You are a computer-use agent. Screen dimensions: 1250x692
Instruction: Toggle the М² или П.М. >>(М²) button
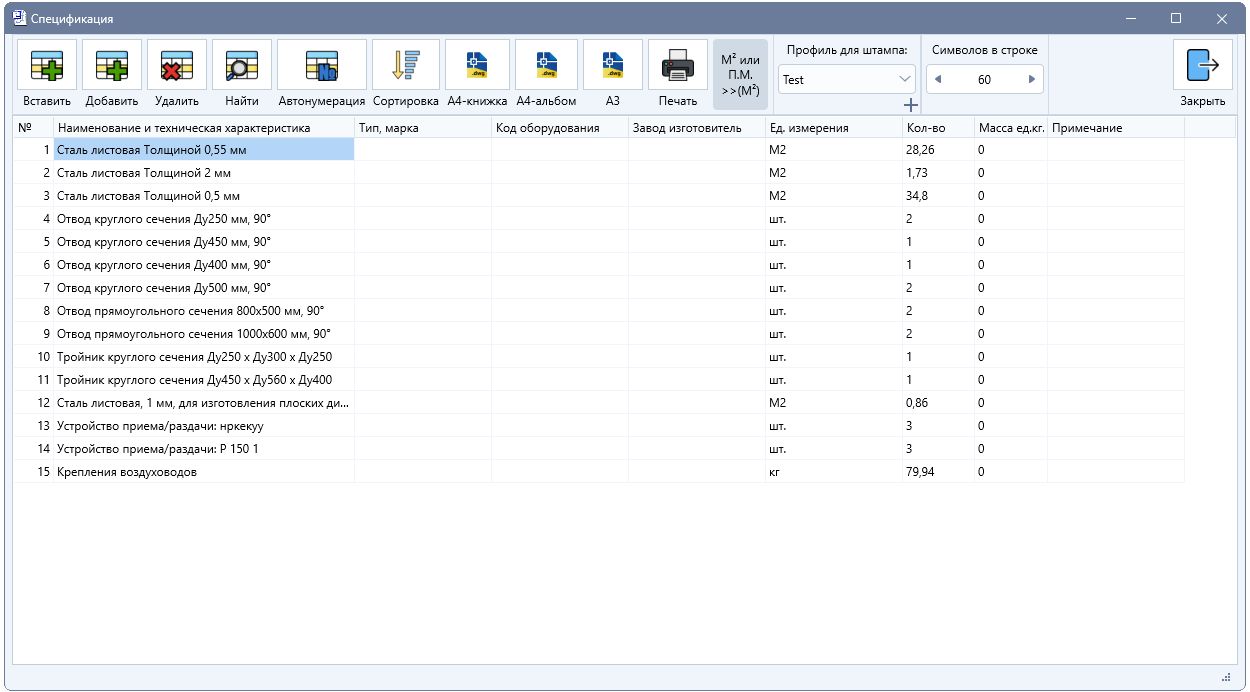(740, 75)
